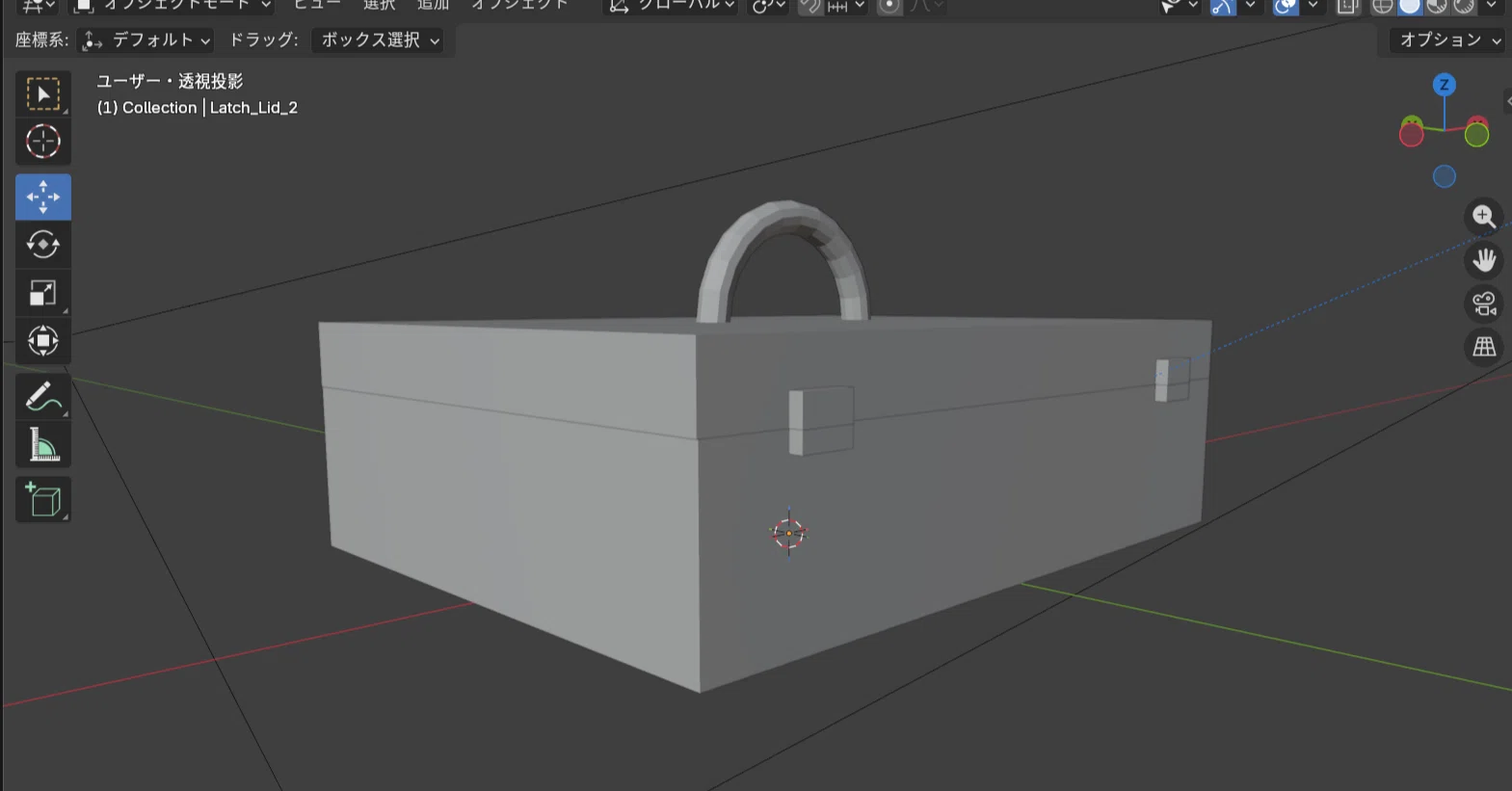Switch to the Scale tool

point(43,293)
